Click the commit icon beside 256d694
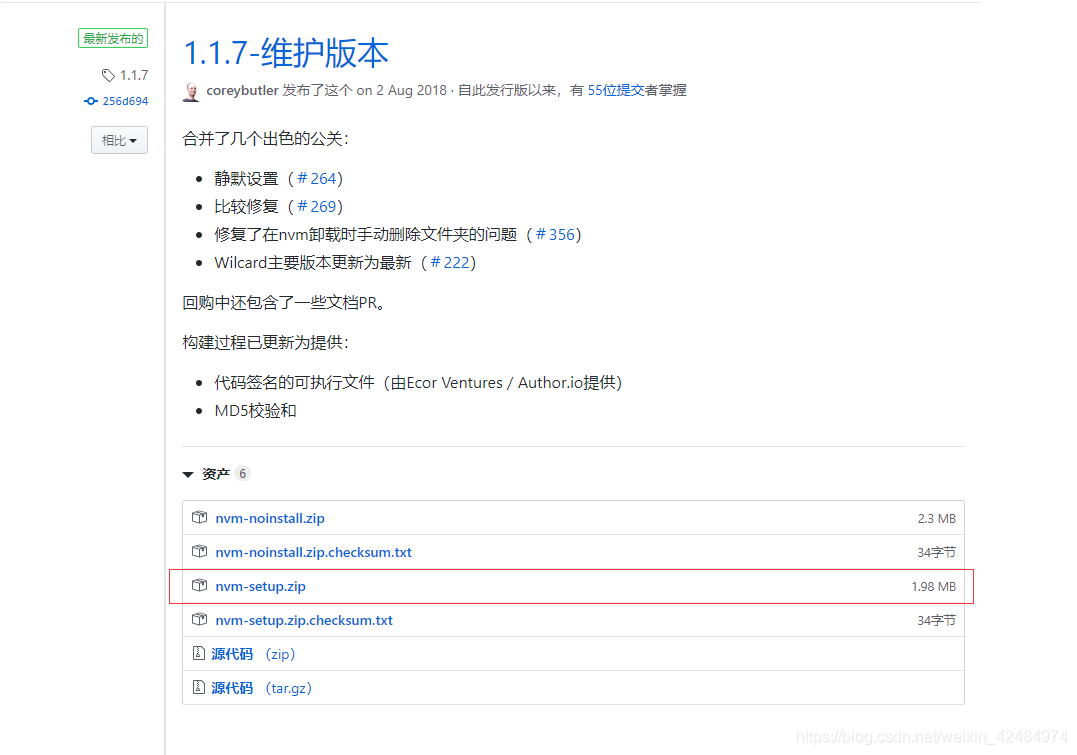The width and height of the screenshot is (1077, 755). pos(91,101)
